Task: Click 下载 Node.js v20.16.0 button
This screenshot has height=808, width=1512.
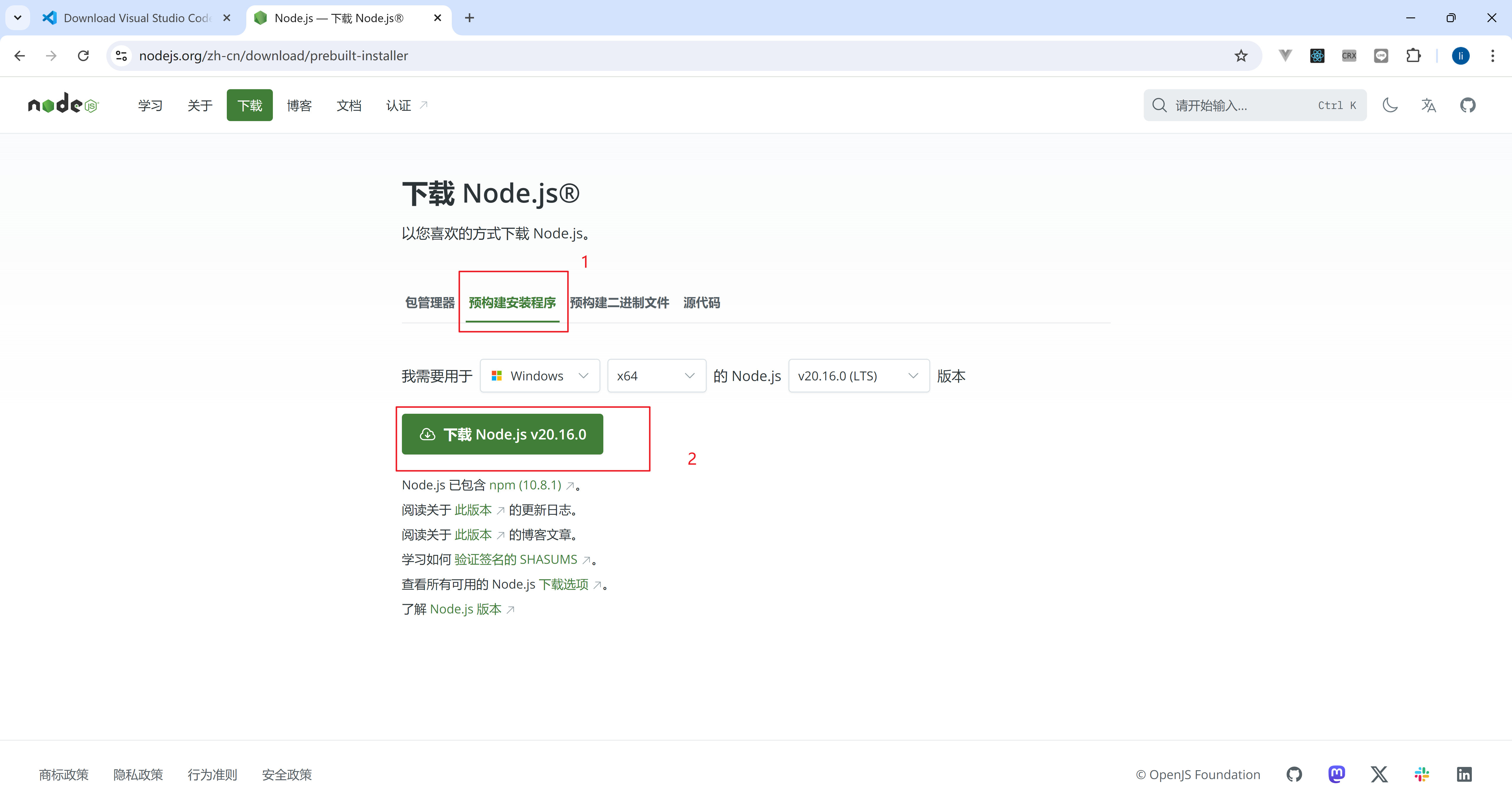Action: pyautogui.click(x=502, y=434)
